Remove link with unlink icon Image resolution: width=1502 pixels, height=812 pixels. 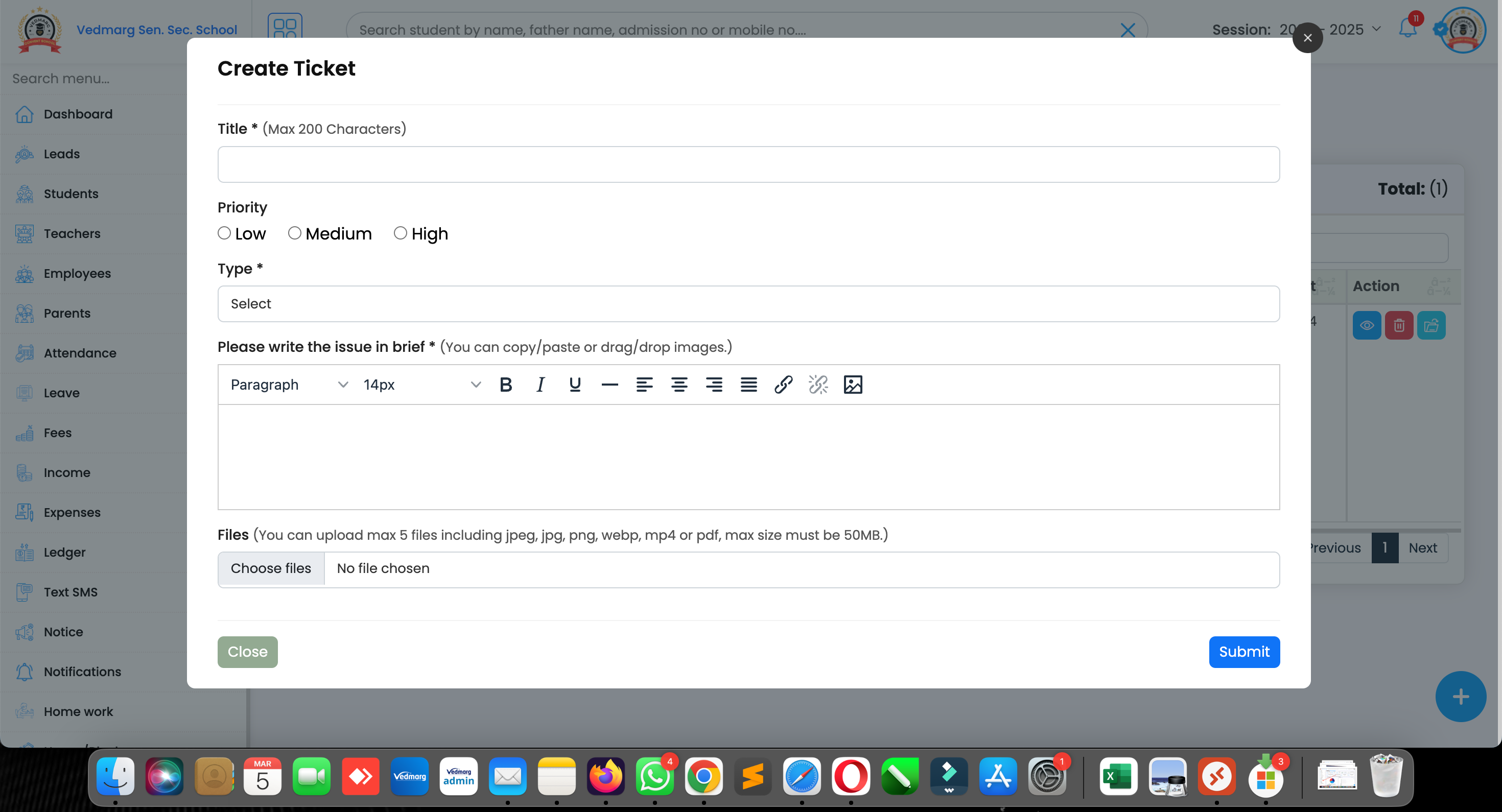[818, 385]
